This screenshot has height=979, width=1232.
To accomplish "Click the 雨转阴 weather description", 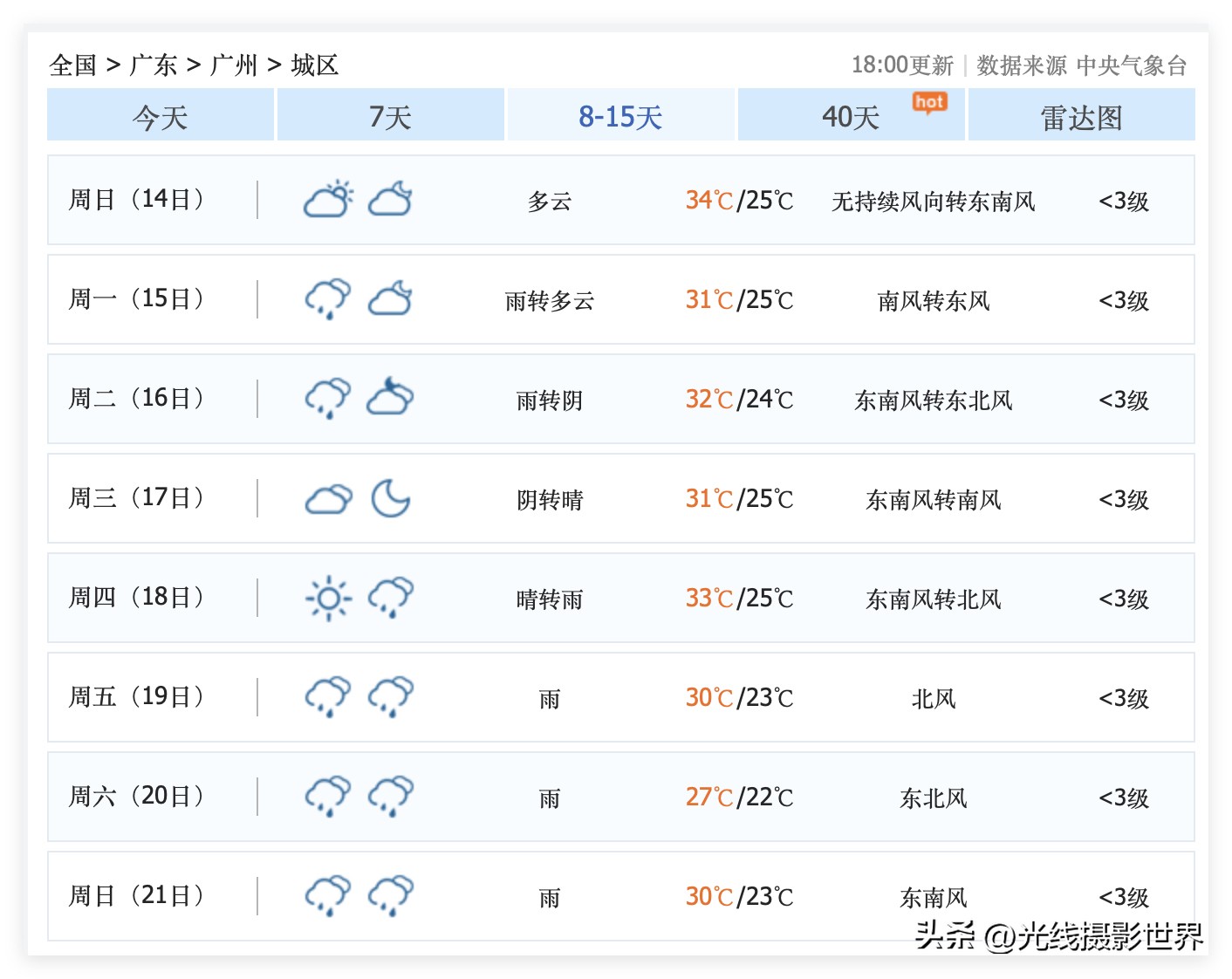I will [550, 400].
